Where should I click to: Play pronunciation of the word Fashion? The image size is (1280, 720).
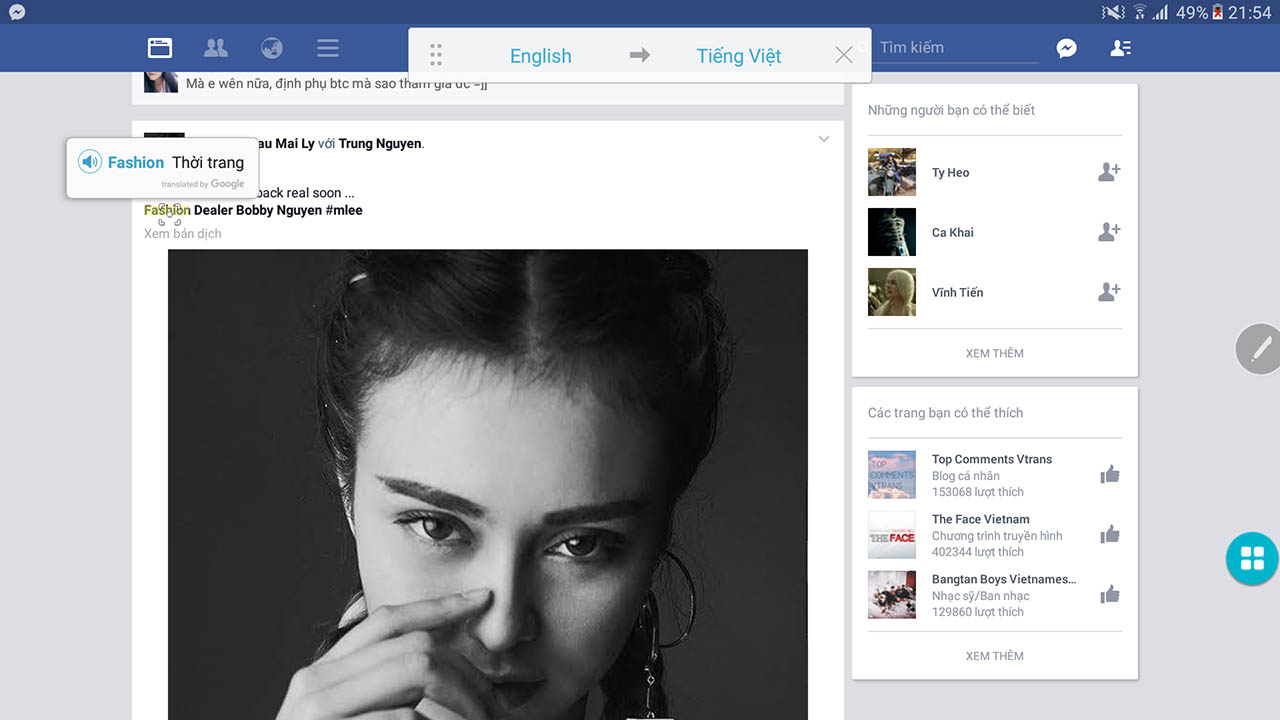tap(90, 162)
